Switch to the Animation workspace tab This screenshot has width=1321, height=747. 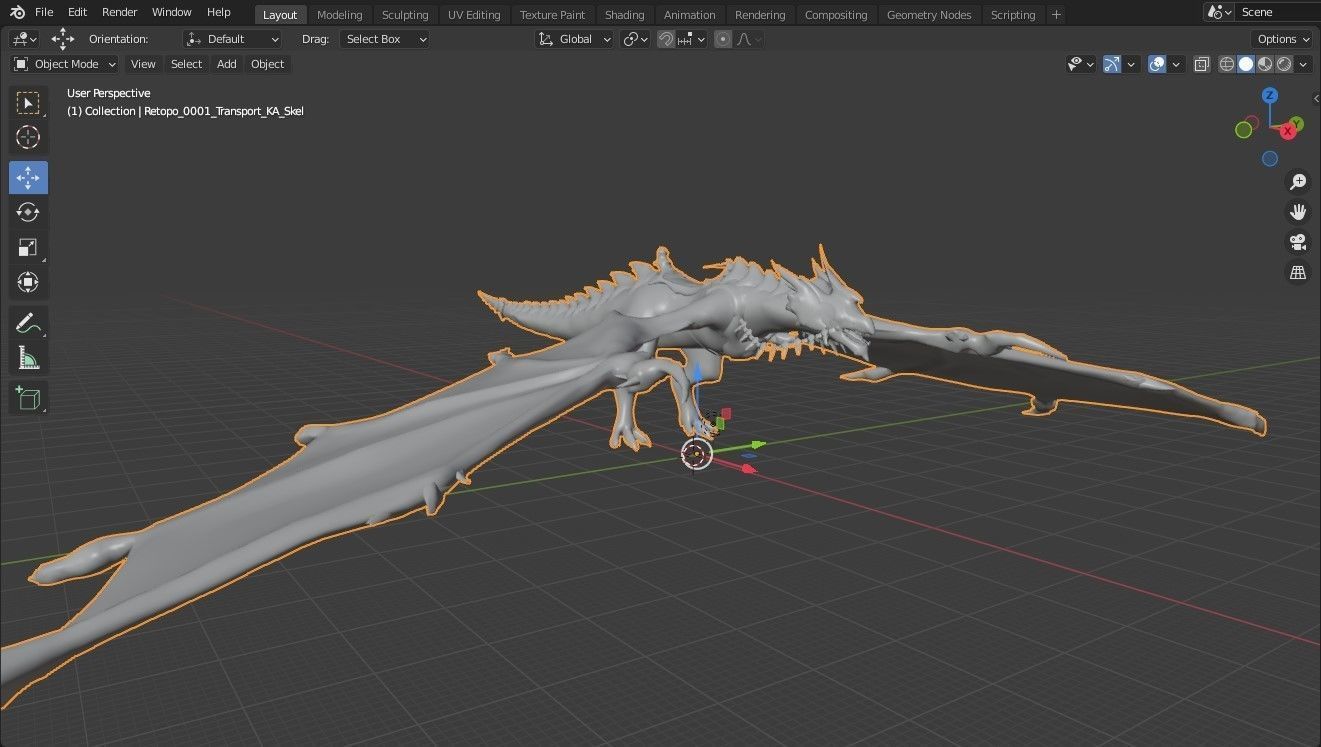pos(690,15)
